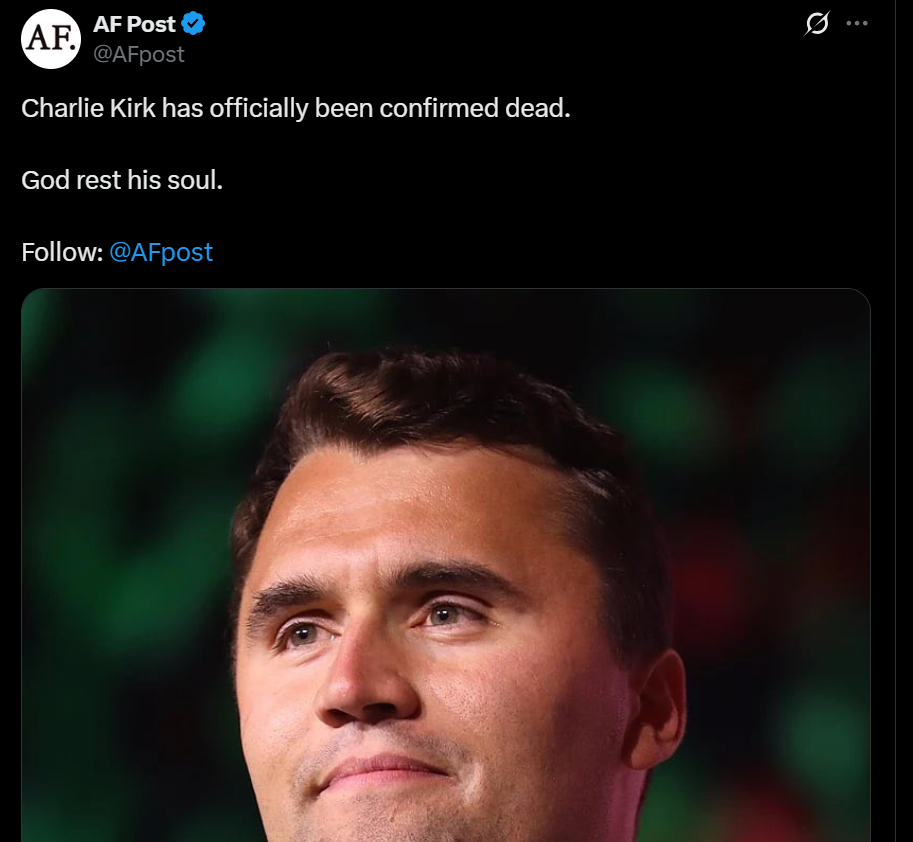This screenshot has width=913, height=842.
Task: Follow the blue @AFpost mention link
Action: pos(161,252)
